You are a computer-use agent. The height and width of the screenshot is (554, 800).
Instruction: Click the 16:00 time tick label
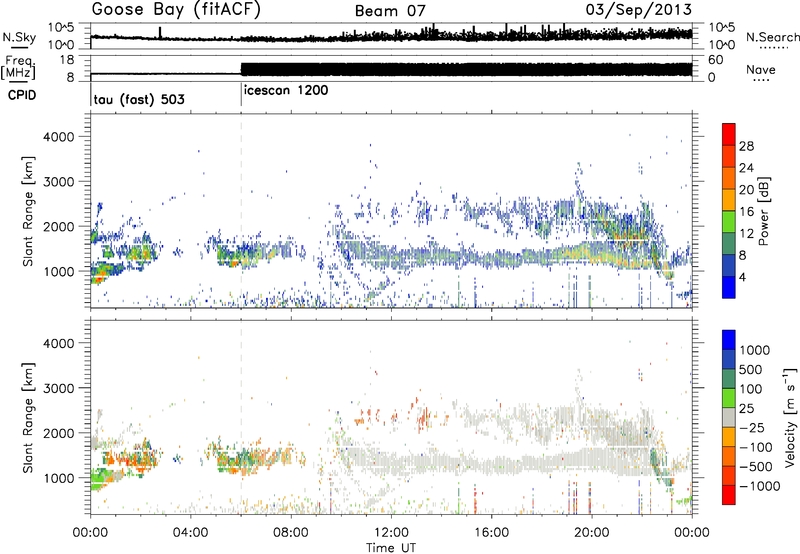pos(491,533)
